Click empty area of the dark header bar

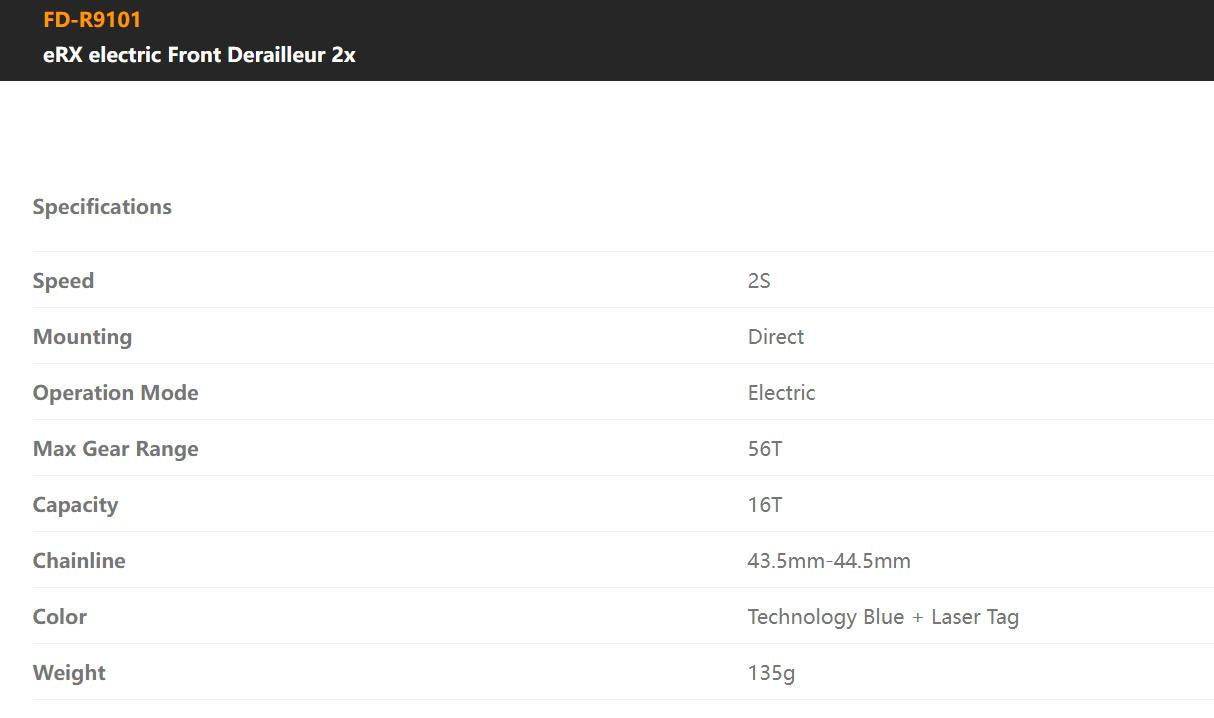[x=800, y=40]
